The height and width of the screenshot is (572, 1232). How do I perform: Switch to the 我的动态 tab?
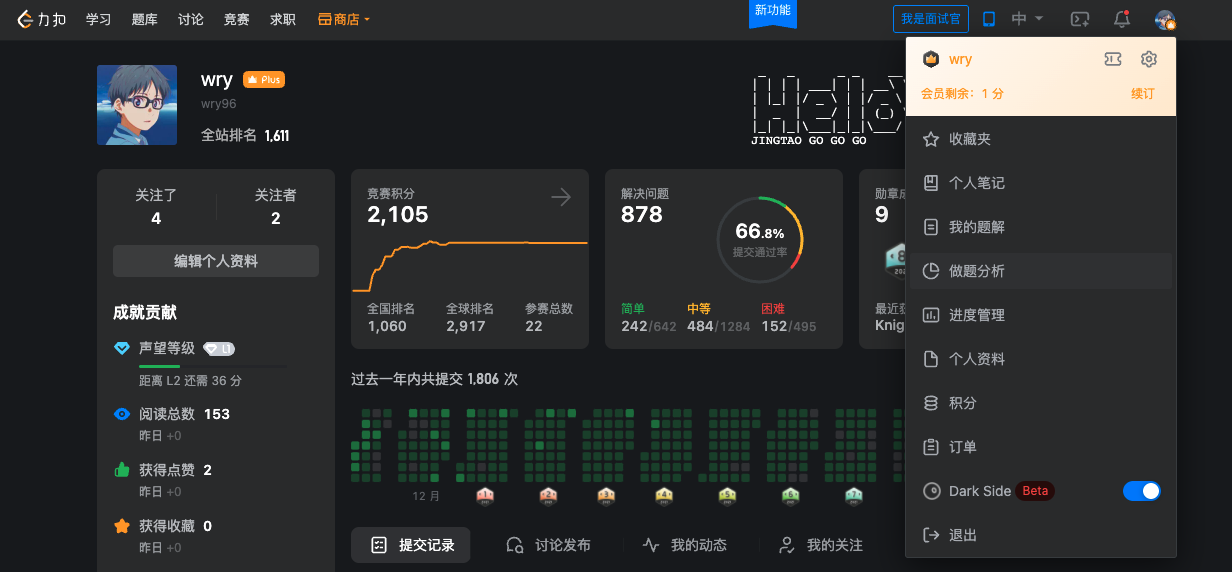point(684,545)
